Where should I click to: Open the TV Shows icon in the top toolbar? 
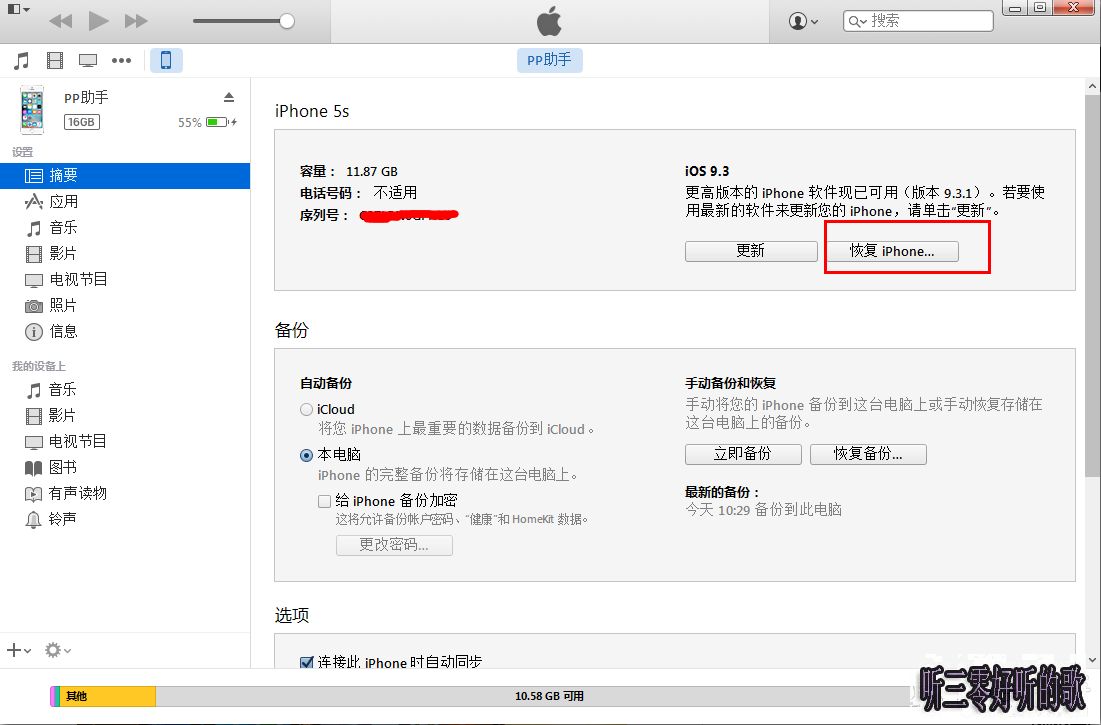click(88, 59)
